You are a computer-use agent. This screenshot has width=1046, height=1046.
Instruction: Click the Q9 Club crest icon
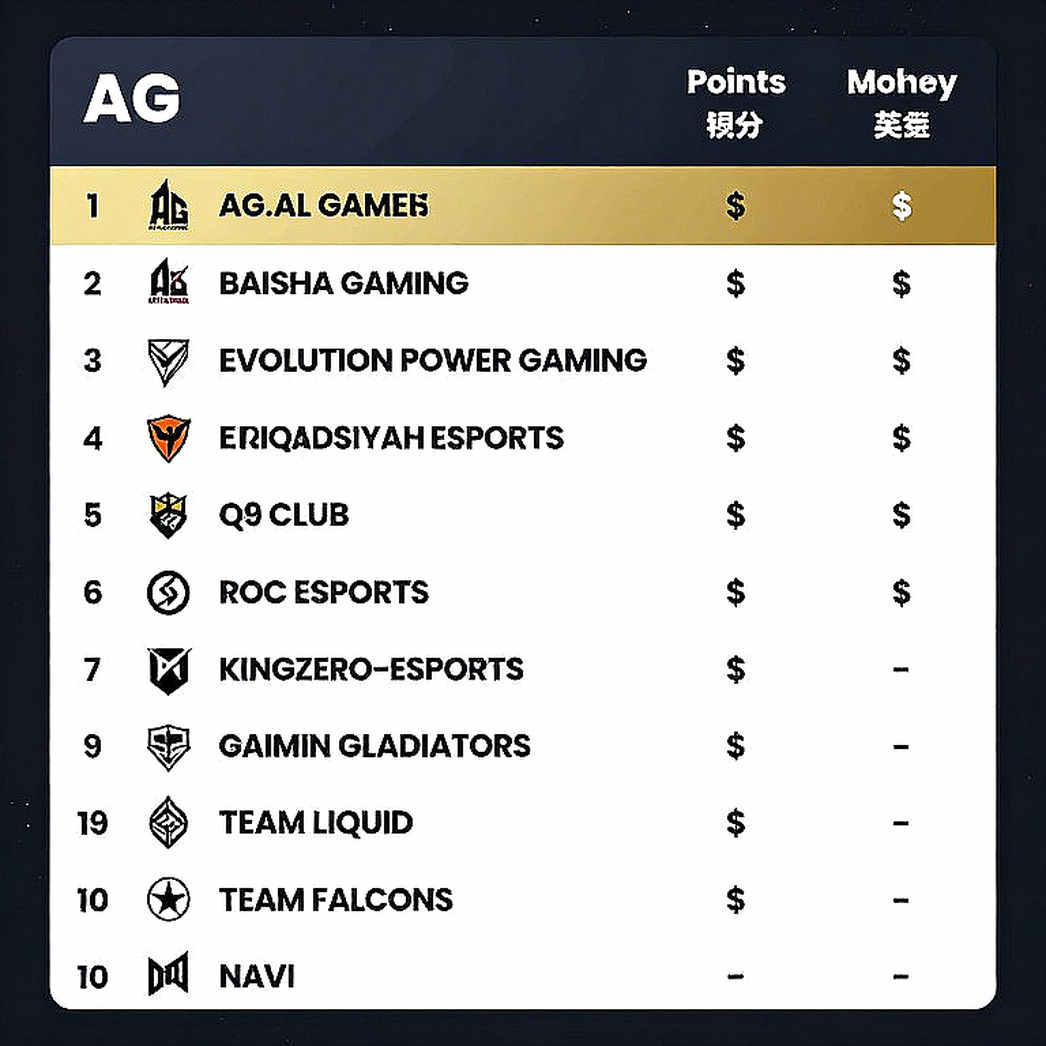coord(168,515)
